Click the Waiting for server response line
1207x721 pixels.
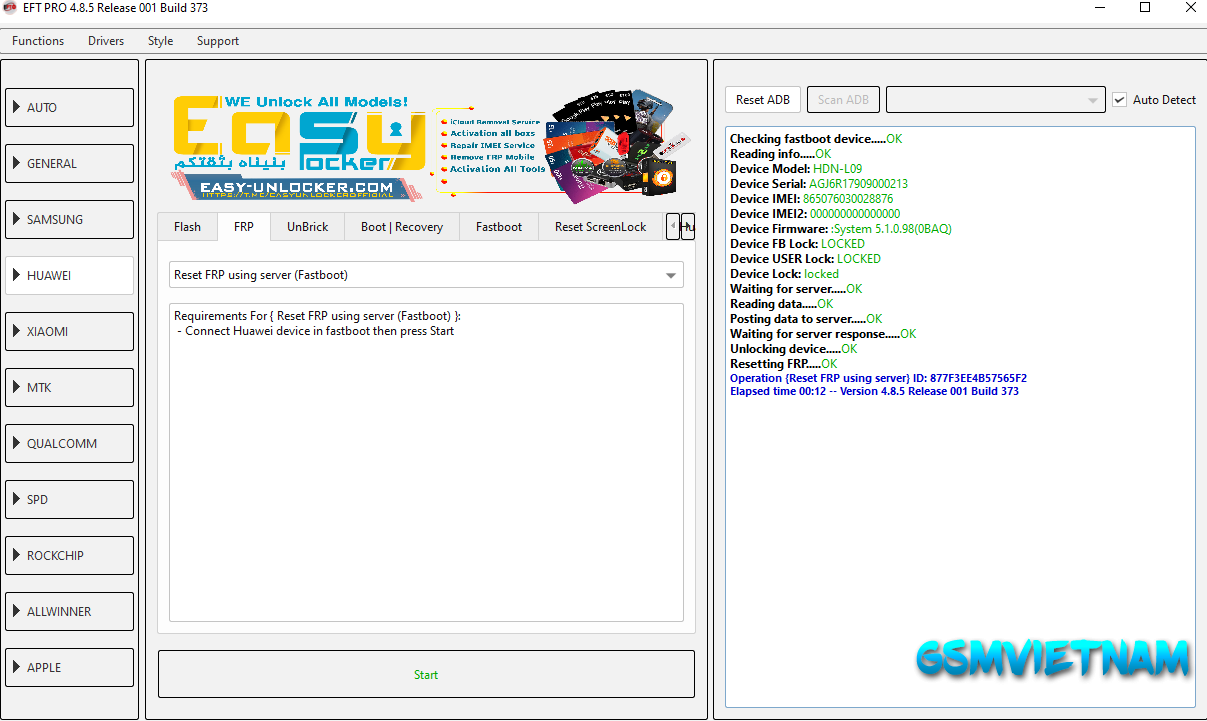pos(822,334)
